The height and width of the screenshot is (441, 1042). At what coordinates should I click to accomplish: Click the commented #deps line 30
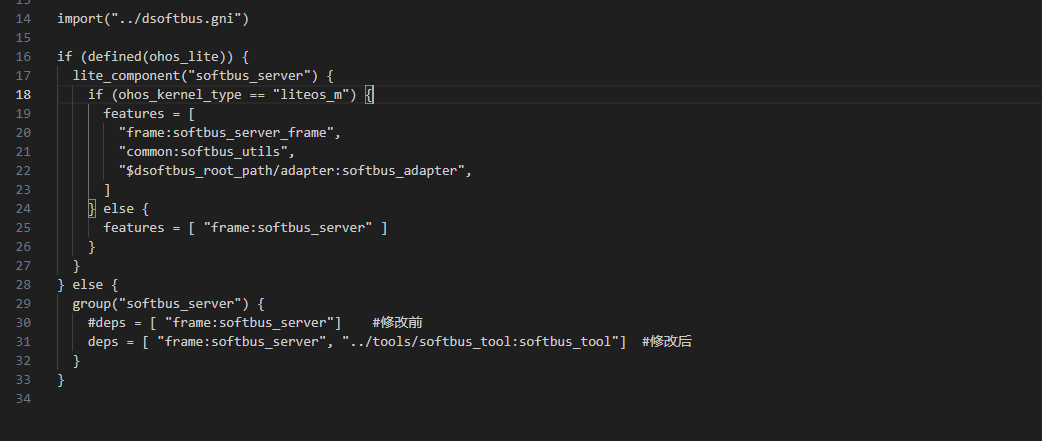[214, 323]
